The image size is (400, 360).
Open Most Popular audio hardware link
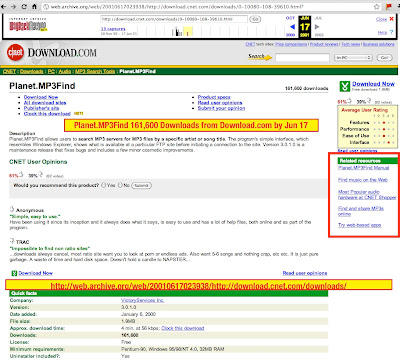367,195
